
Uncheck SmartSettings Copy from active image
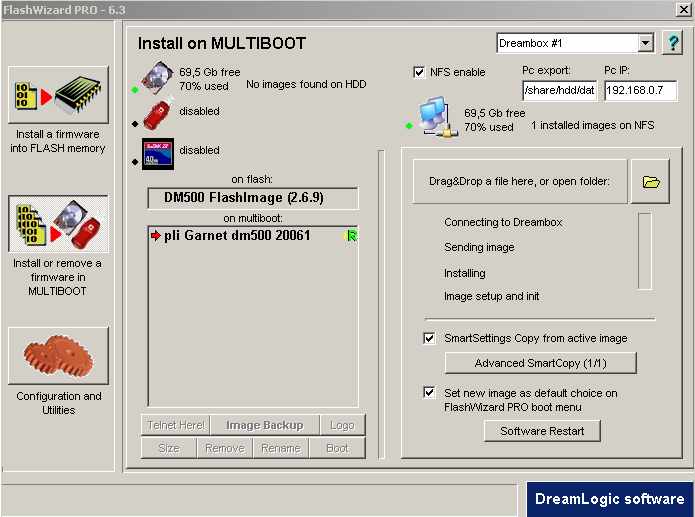pyautogui.click(x=429, y=338)
